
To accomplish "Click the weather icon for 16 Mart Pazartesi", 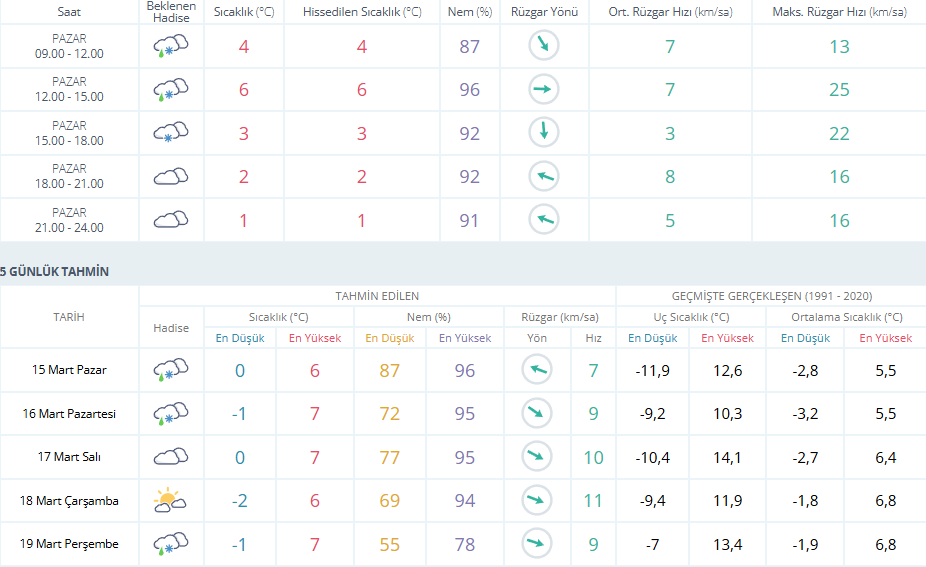I will [x=171, y=414].
